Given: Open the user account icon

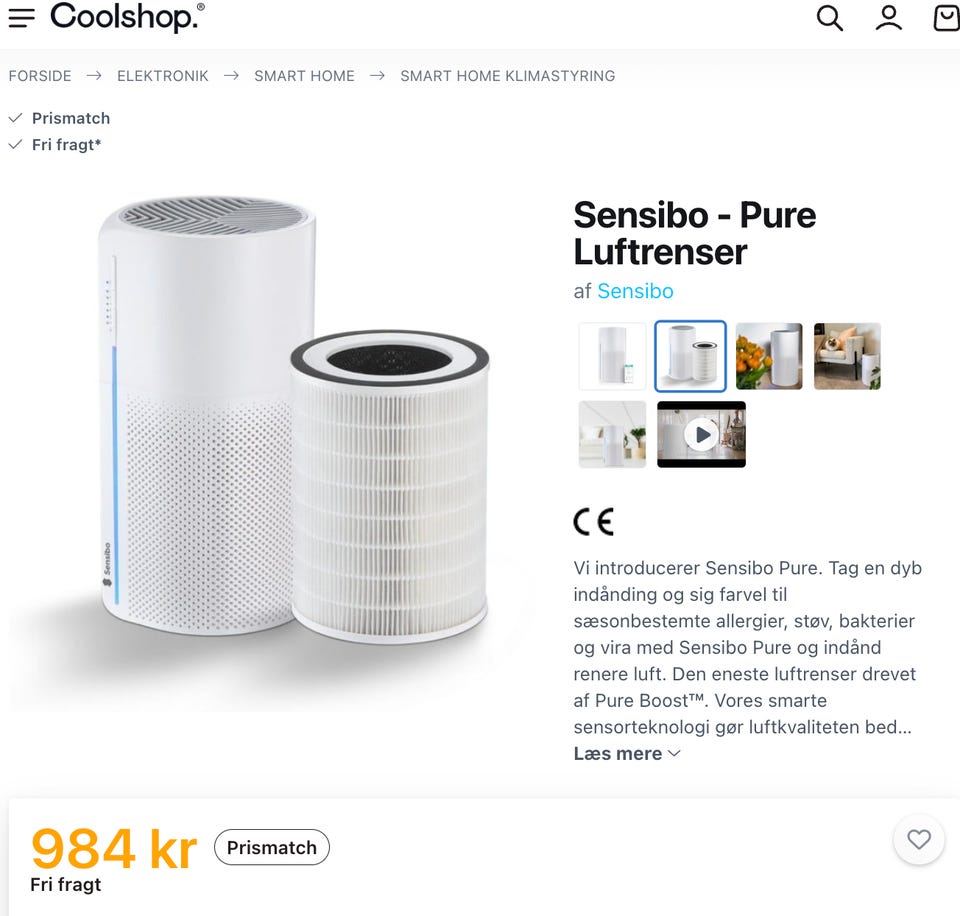Looking at the screenshot, I should [888, 18].
